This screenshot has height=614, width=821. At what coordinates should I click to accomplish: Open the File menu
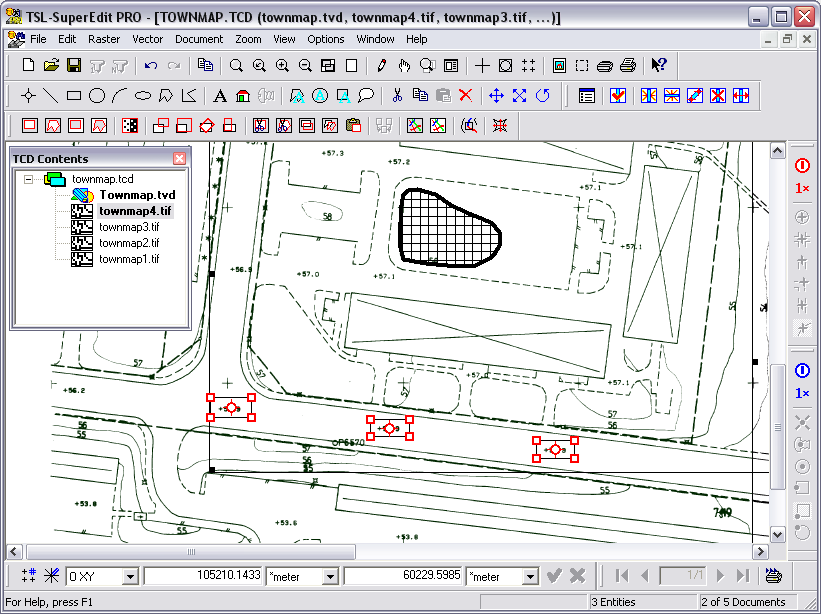tap(38, 39)
